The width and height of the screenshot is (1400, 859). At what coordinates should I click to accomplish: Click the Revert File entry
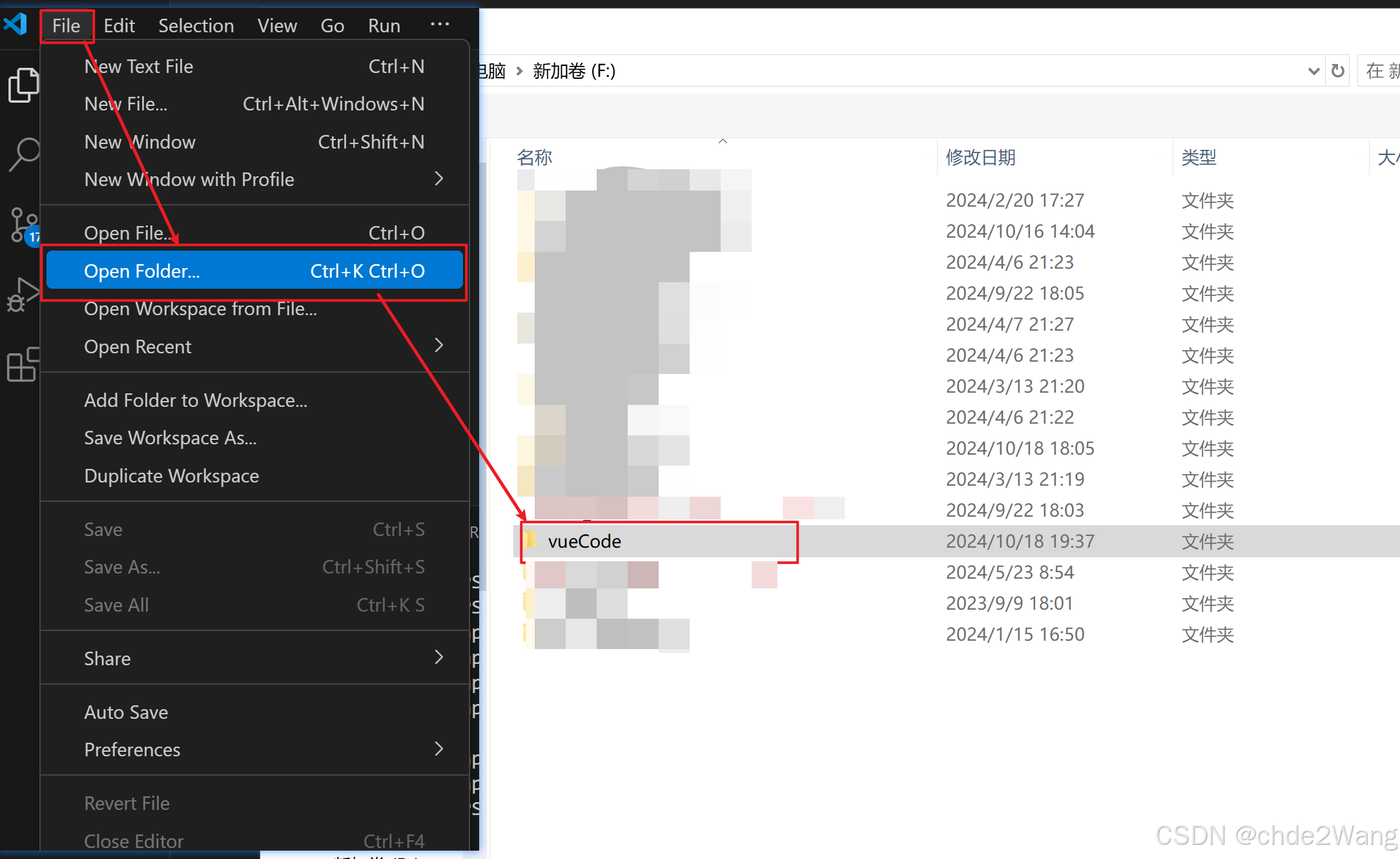[254, 803]
